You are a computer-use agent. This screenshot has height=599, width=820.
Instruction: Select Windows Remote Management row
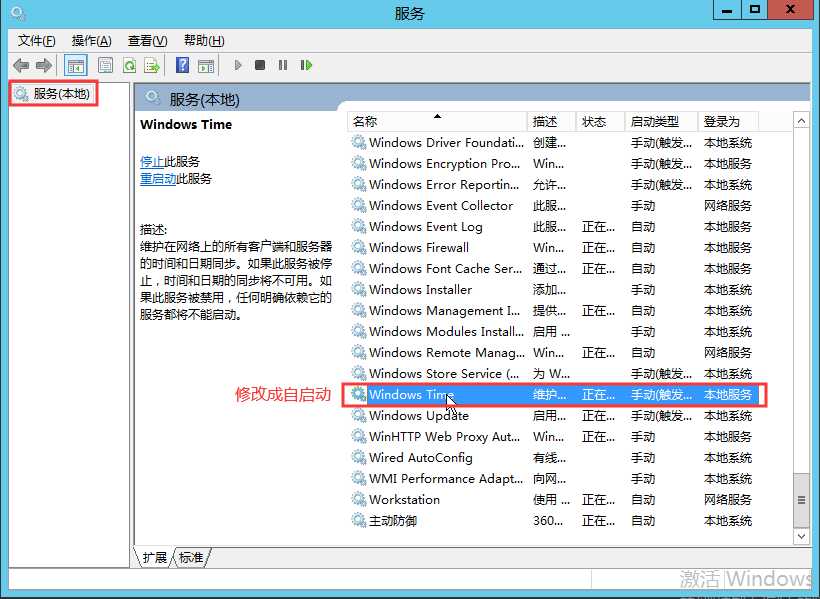point(552,352)
